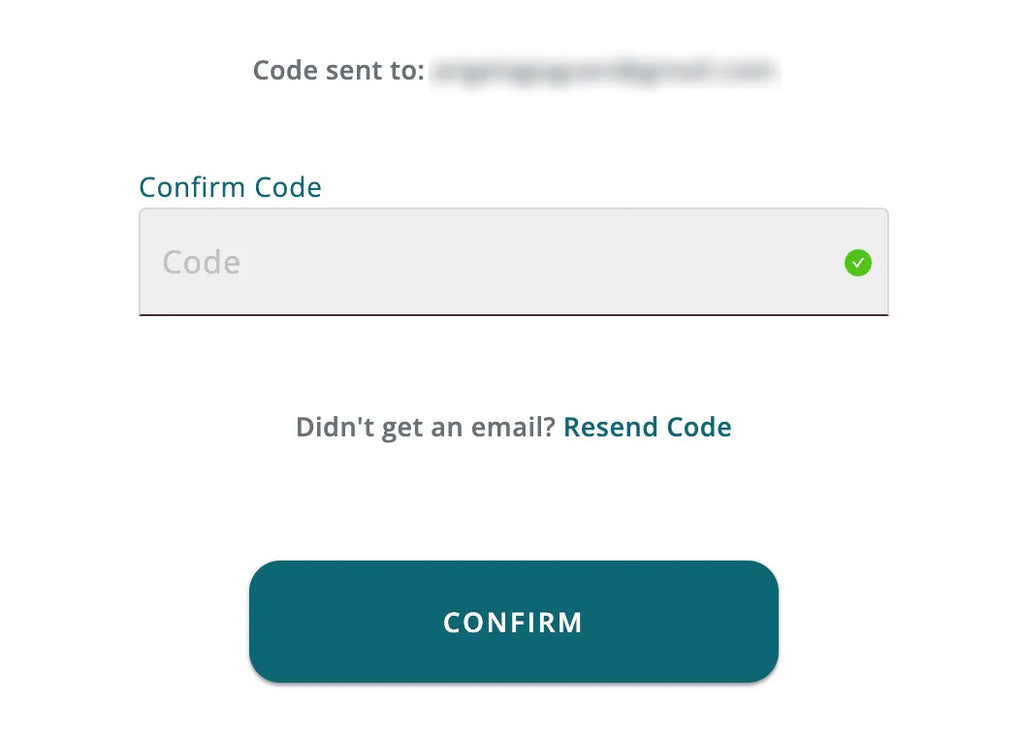Activate the gray Code text box
Screen dimensions: 1024x737
point(513,262)
